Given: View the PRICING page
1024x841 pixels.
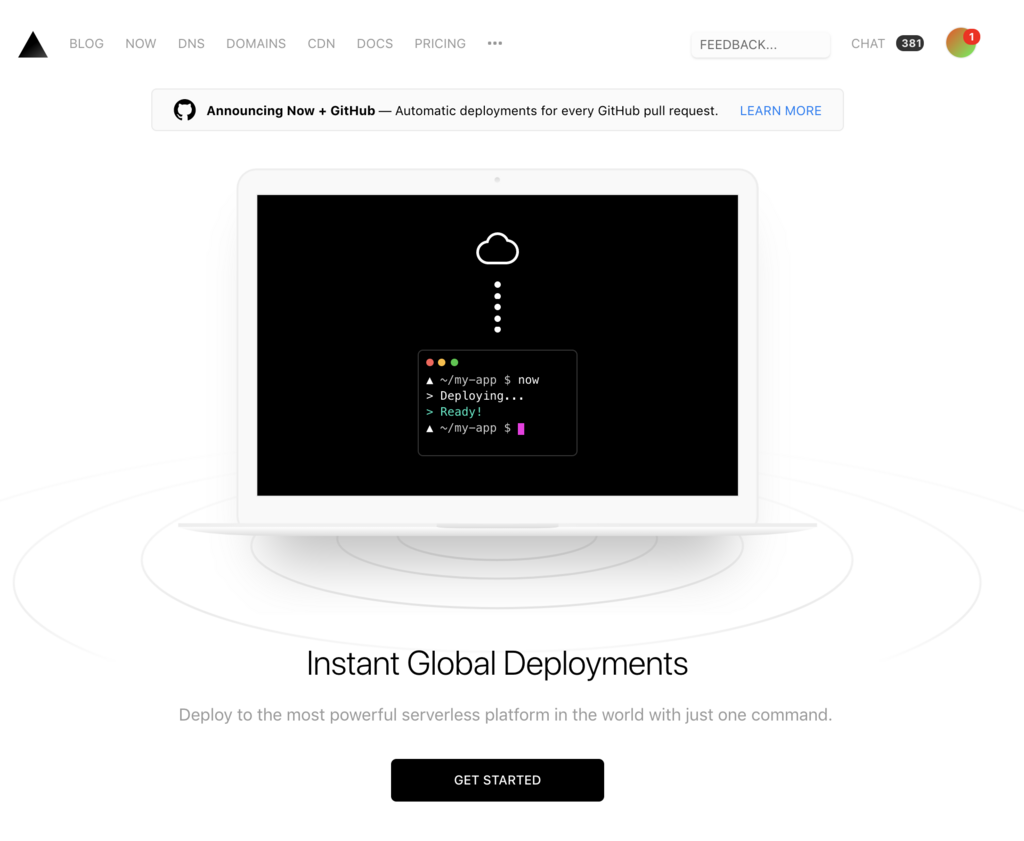Looking at the screenshot, I should click(440, 44).
